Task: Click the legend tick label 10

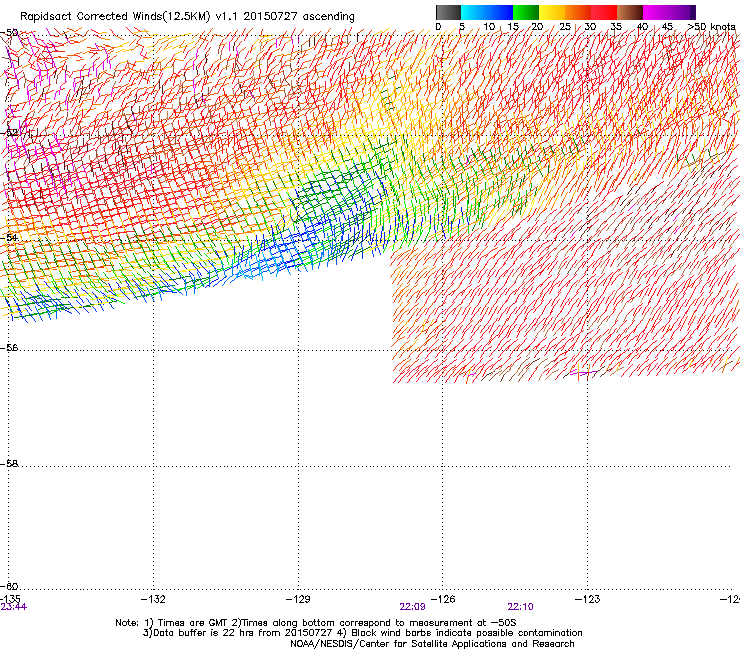Action: click(489, 27)
